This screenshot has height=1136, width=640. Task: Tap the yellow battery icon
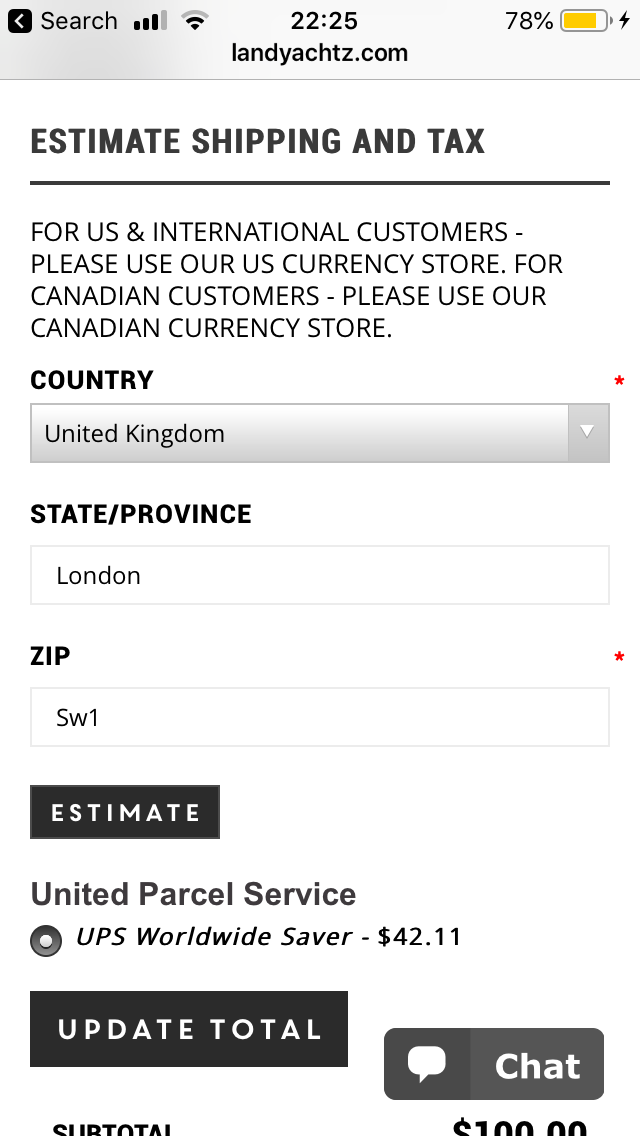(x=585, y=21)
